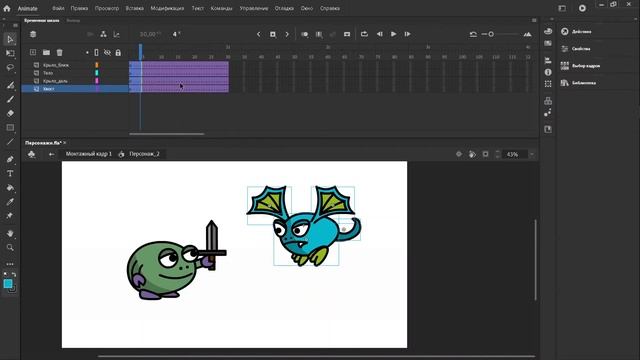Go to the previous keyframe arrow
The width and height of the screenshot is (640, 360).
point(259,34)
